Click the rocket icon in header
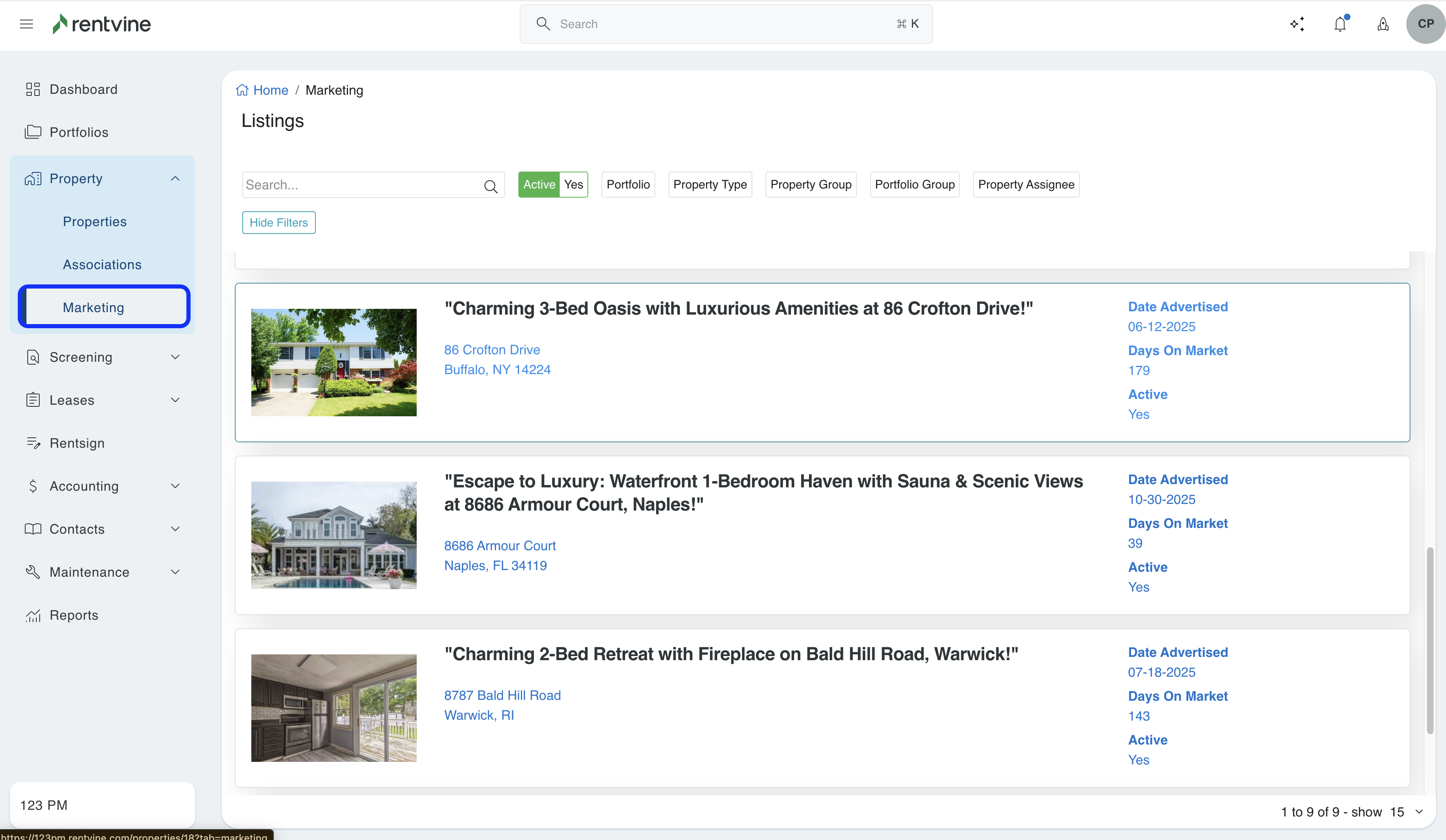 click(x=1383, y=24)
